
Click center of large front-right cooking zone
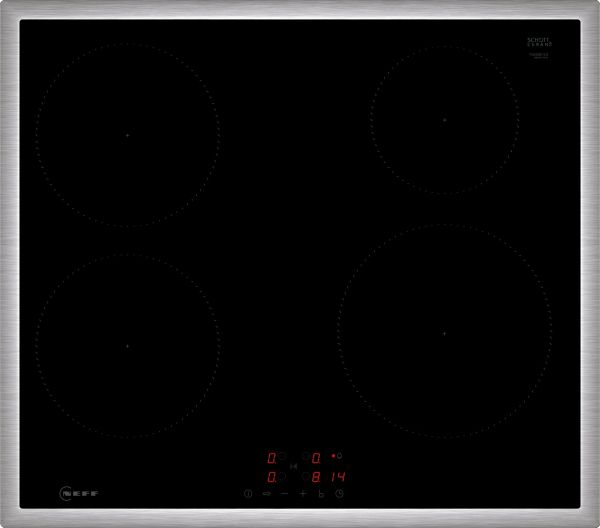click(444, 332)
